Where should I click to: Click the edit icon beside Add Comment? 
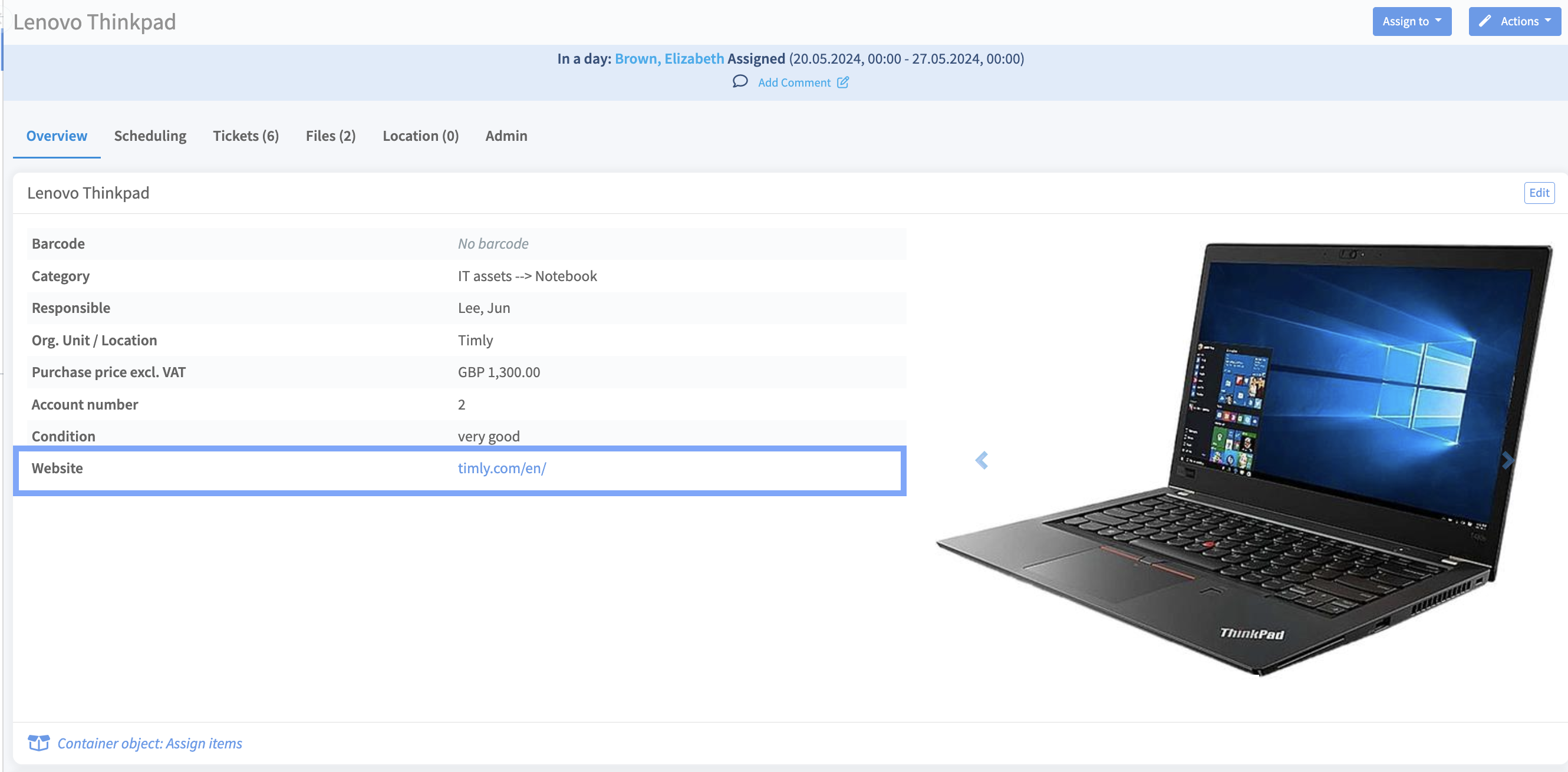pos(843,82)
